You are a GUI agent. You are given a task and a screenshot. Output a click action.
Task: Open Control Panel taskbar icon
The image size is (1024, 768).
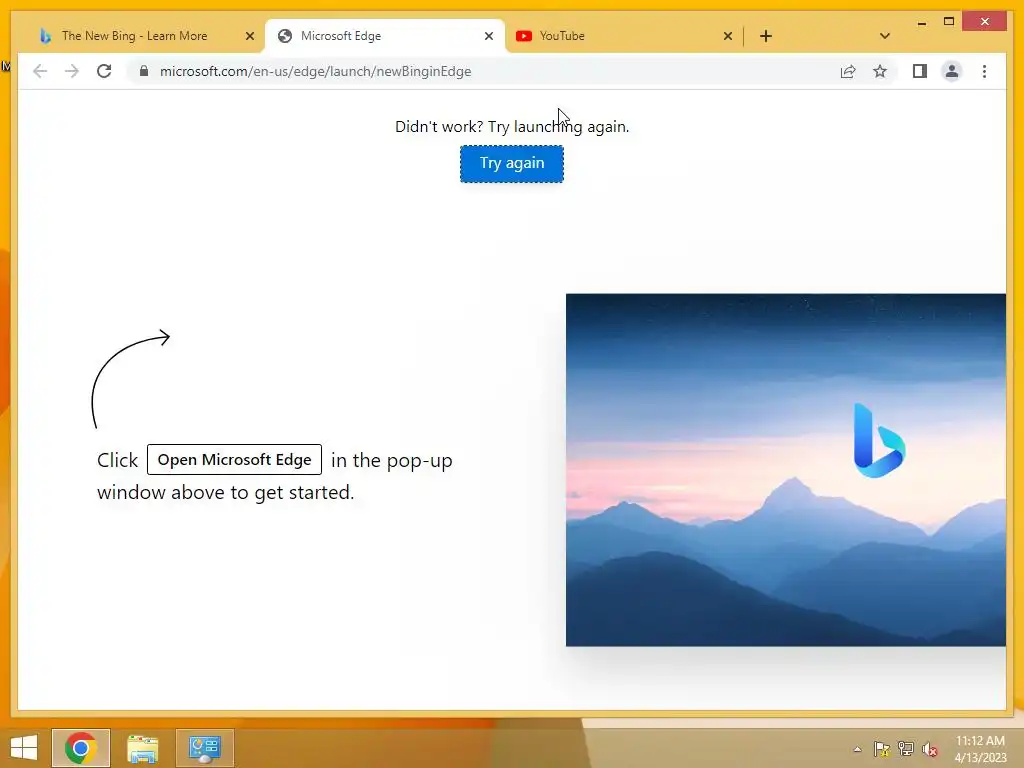(x=204, y=748)
